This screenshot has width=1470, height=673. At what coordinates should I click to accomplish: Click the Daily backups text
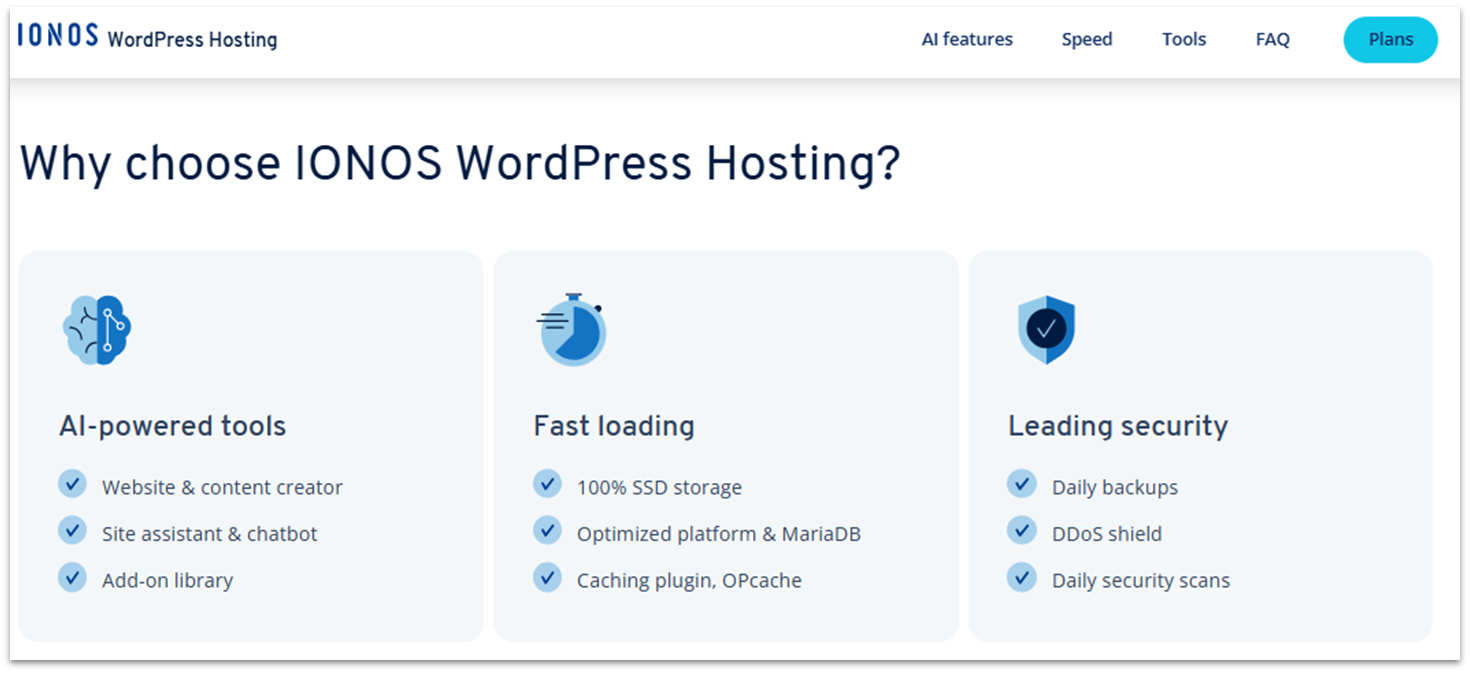[x=1115, y=488]
